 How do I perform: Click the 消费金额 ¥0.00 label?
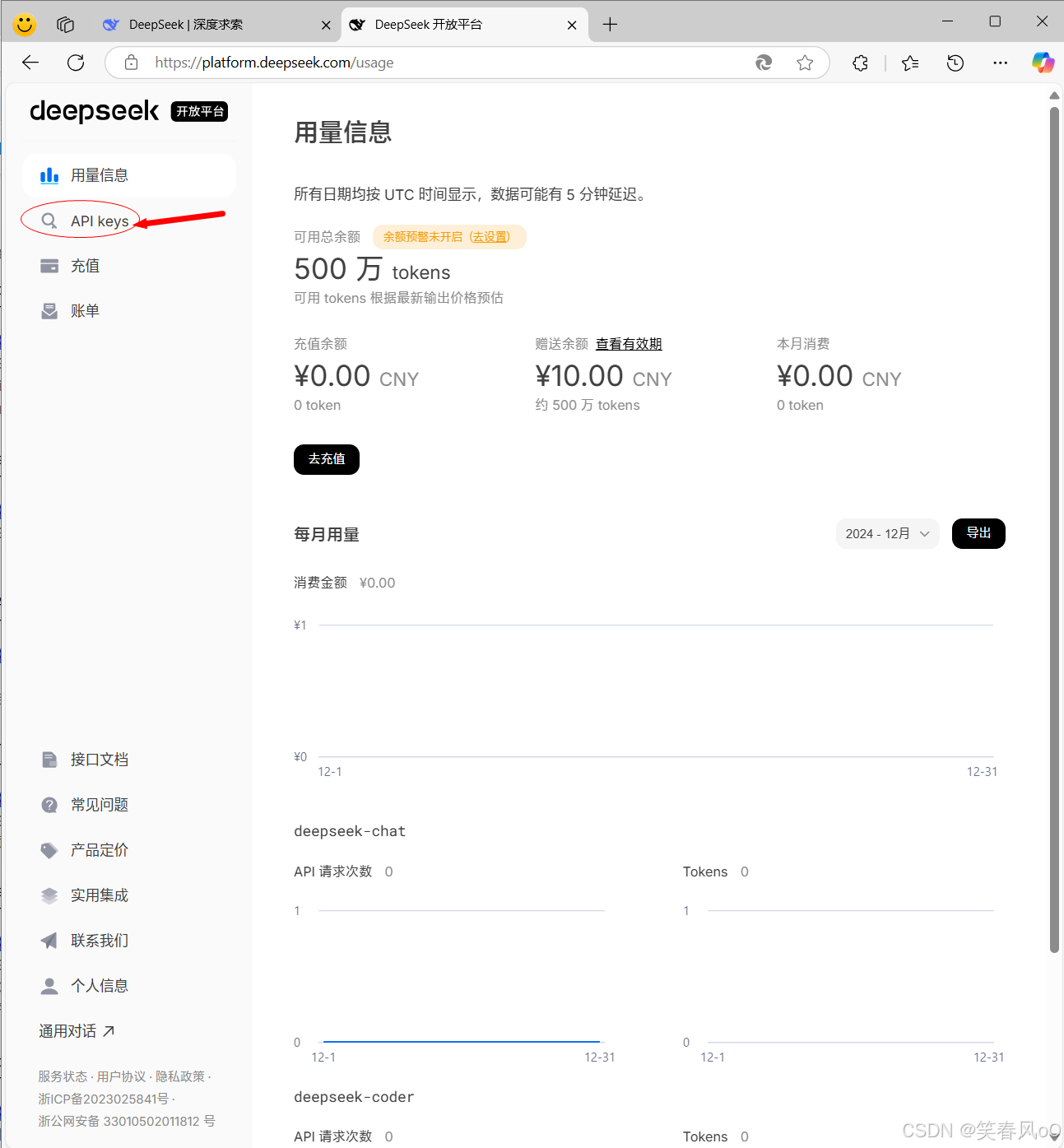pos(345,583)
